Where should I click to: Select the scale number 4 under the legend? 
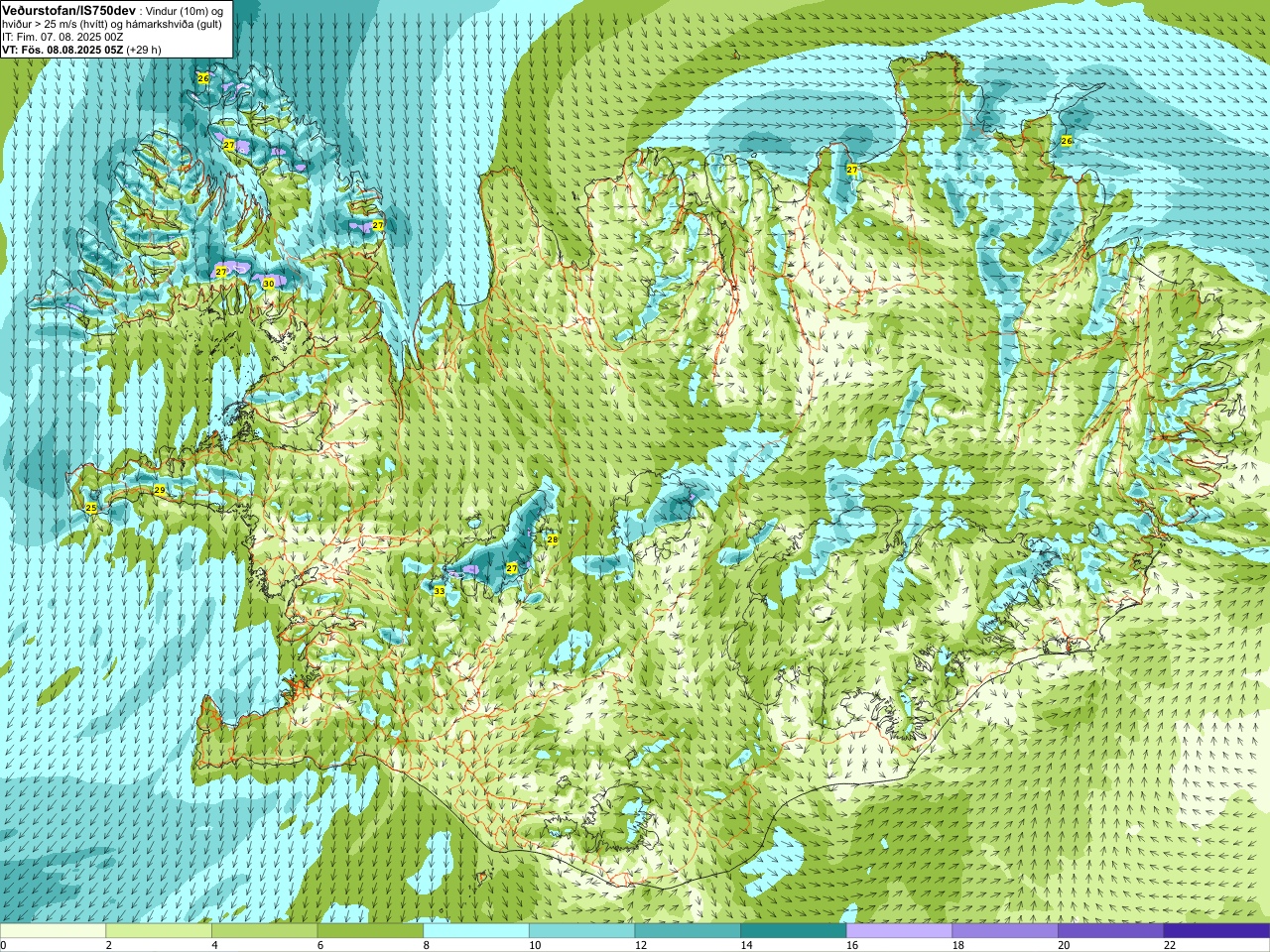point(214,945)
